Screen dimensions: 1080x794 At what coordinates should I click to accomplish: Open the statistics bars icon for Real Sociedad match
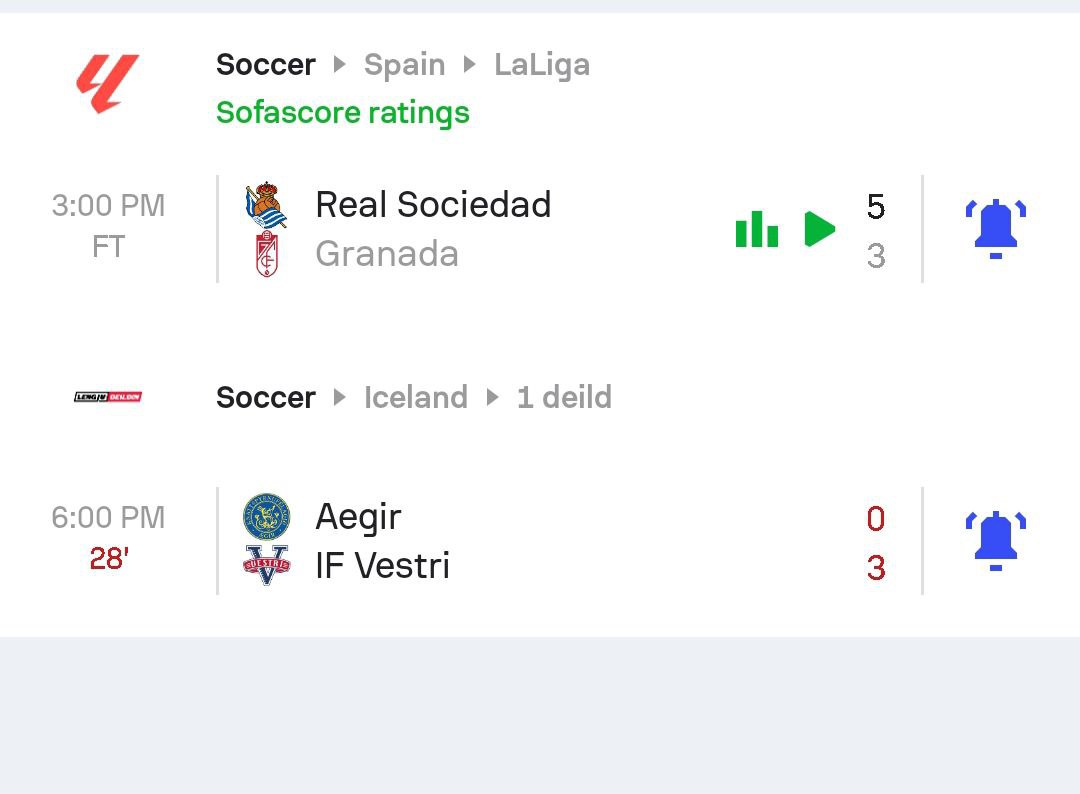point(757,229)
